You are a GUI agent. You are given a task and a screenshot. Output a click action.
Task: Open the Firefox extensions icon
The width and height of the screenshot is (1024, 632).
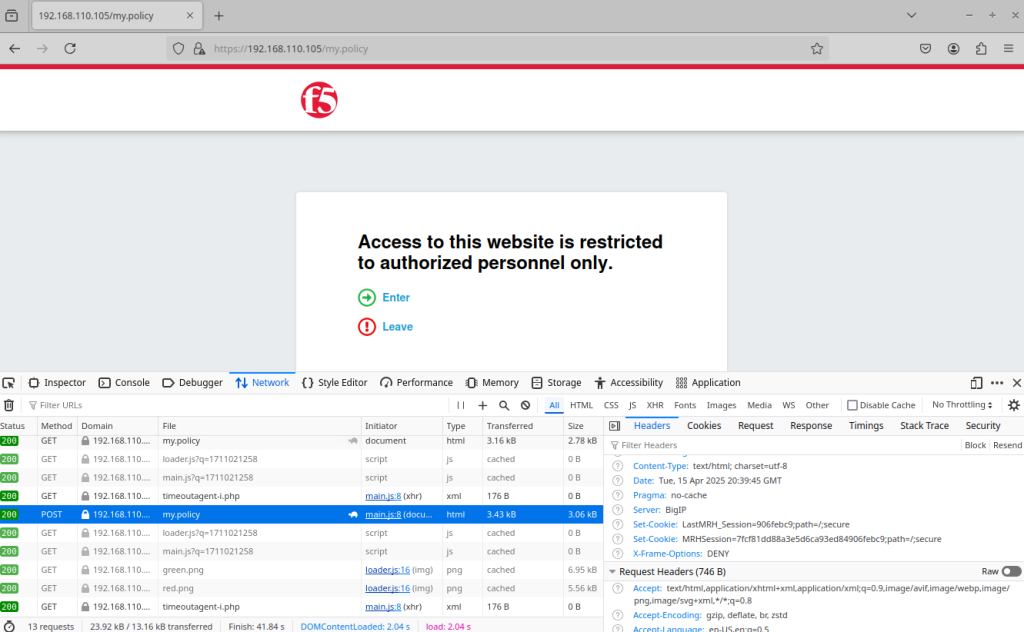tap(981, 48)
